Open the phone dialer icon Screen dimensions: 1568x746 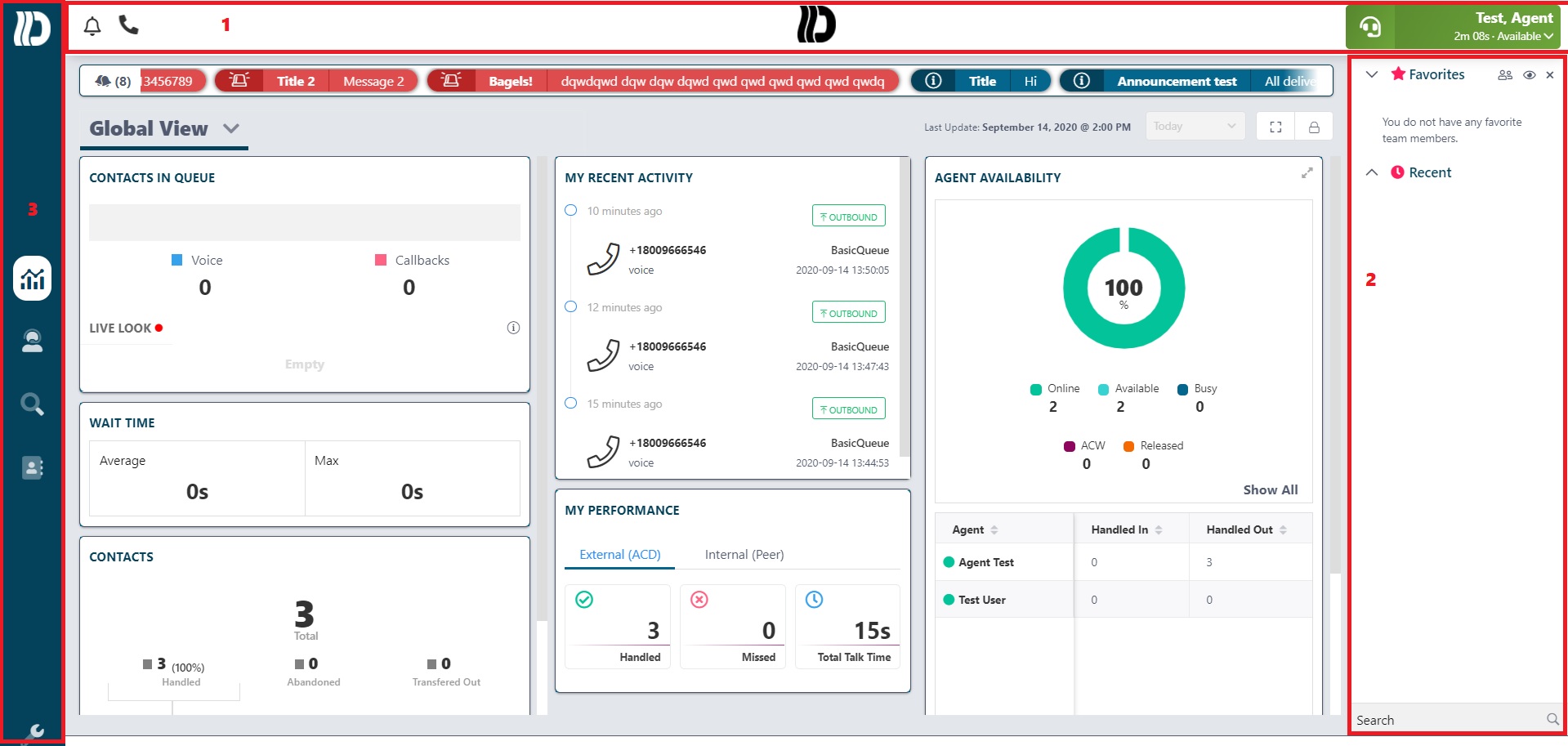click(x=128, y=25)
